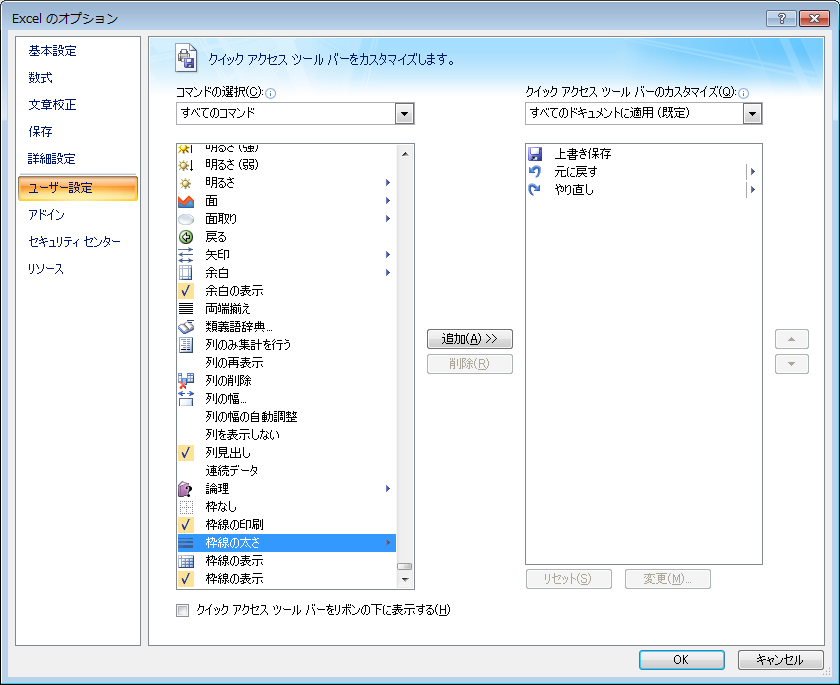Click info icon beside クイック アクセス ツール バーのカスタマイズ
840x685 pixels.
[743, 93]
